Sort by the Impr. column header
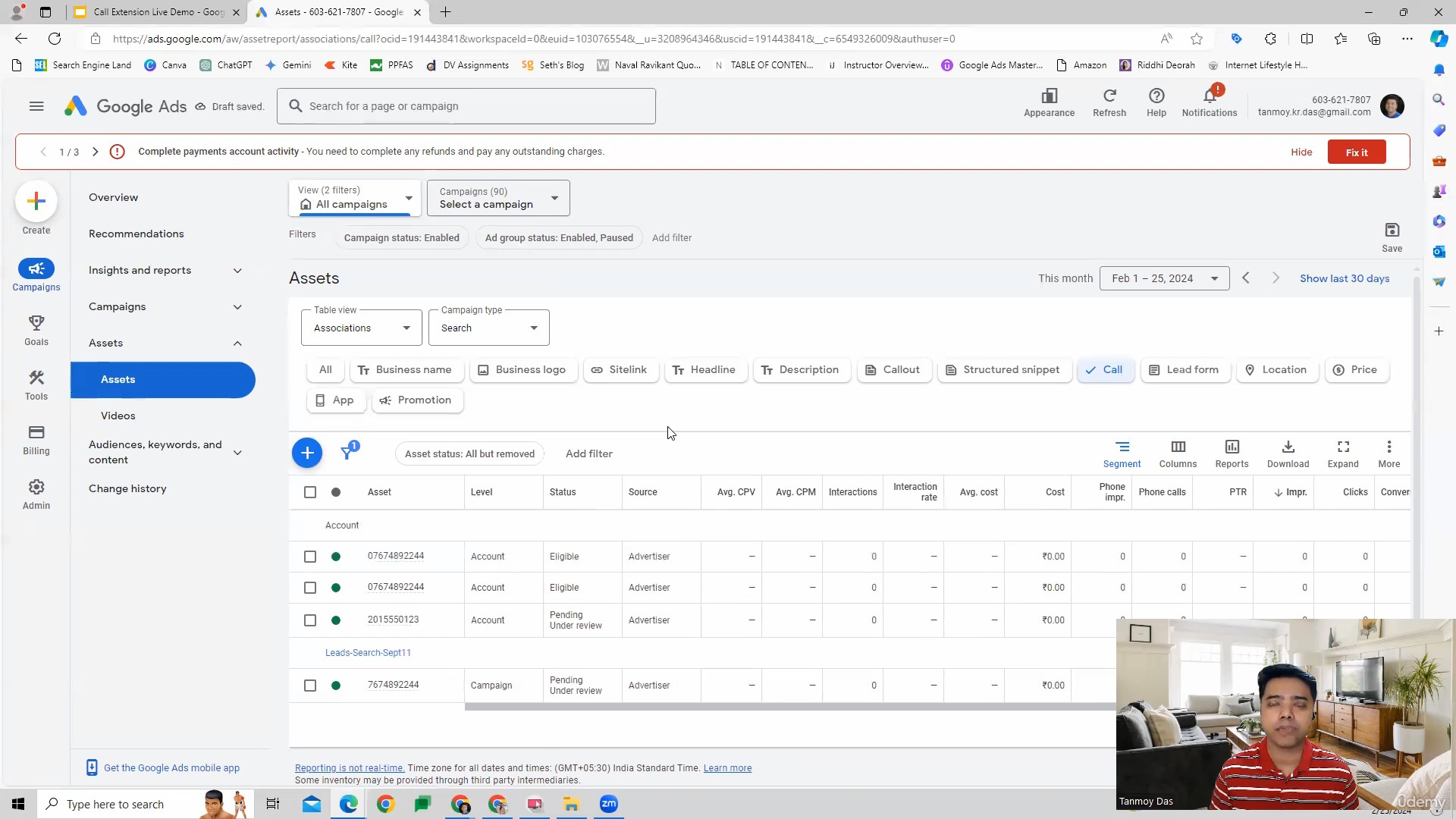Image resolution: width=1456 pixels, height=819 pixels. pos(1291,492)
